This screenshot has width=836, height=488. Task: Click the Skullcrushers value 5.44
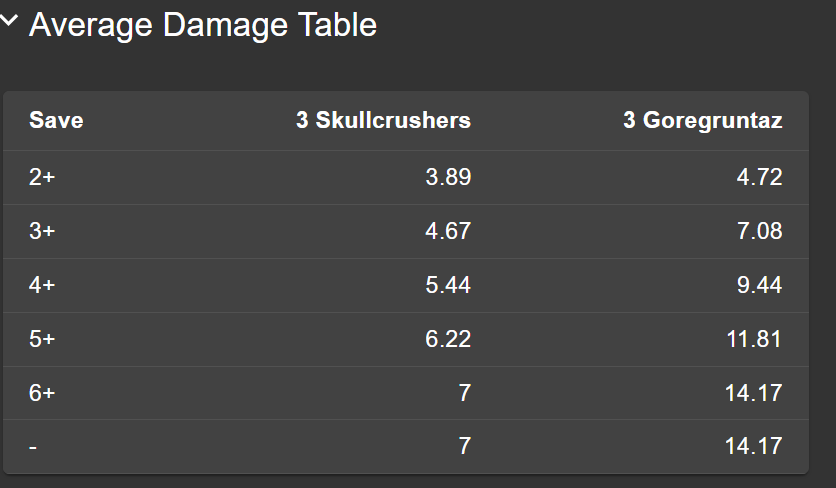click(447, 286)
